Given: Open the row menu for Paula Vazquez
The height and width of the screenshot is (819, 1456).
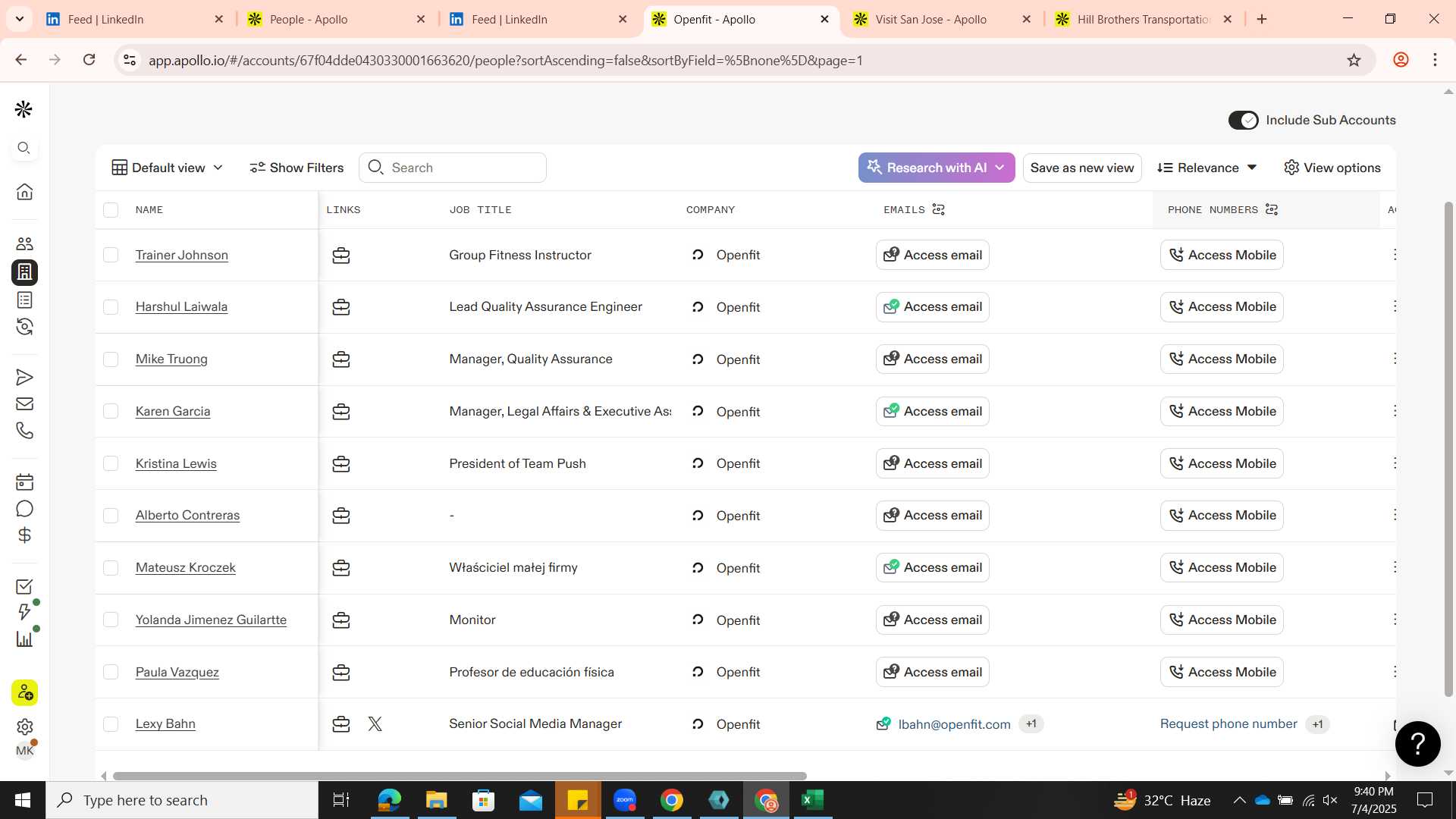Looking at the screenshot, I should [1394, 672].
